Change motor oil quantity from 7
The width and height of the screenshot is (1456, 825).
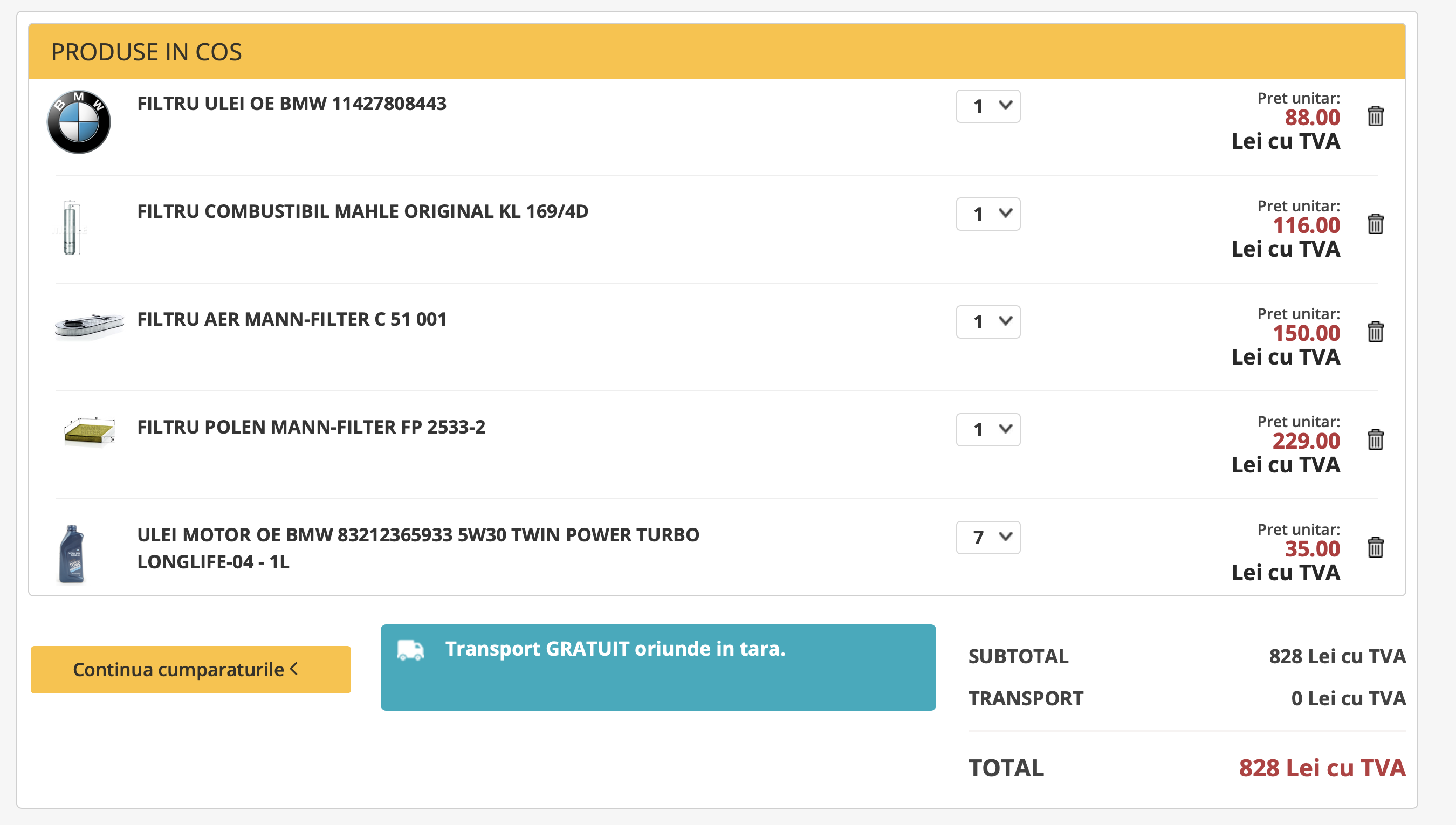988,537
